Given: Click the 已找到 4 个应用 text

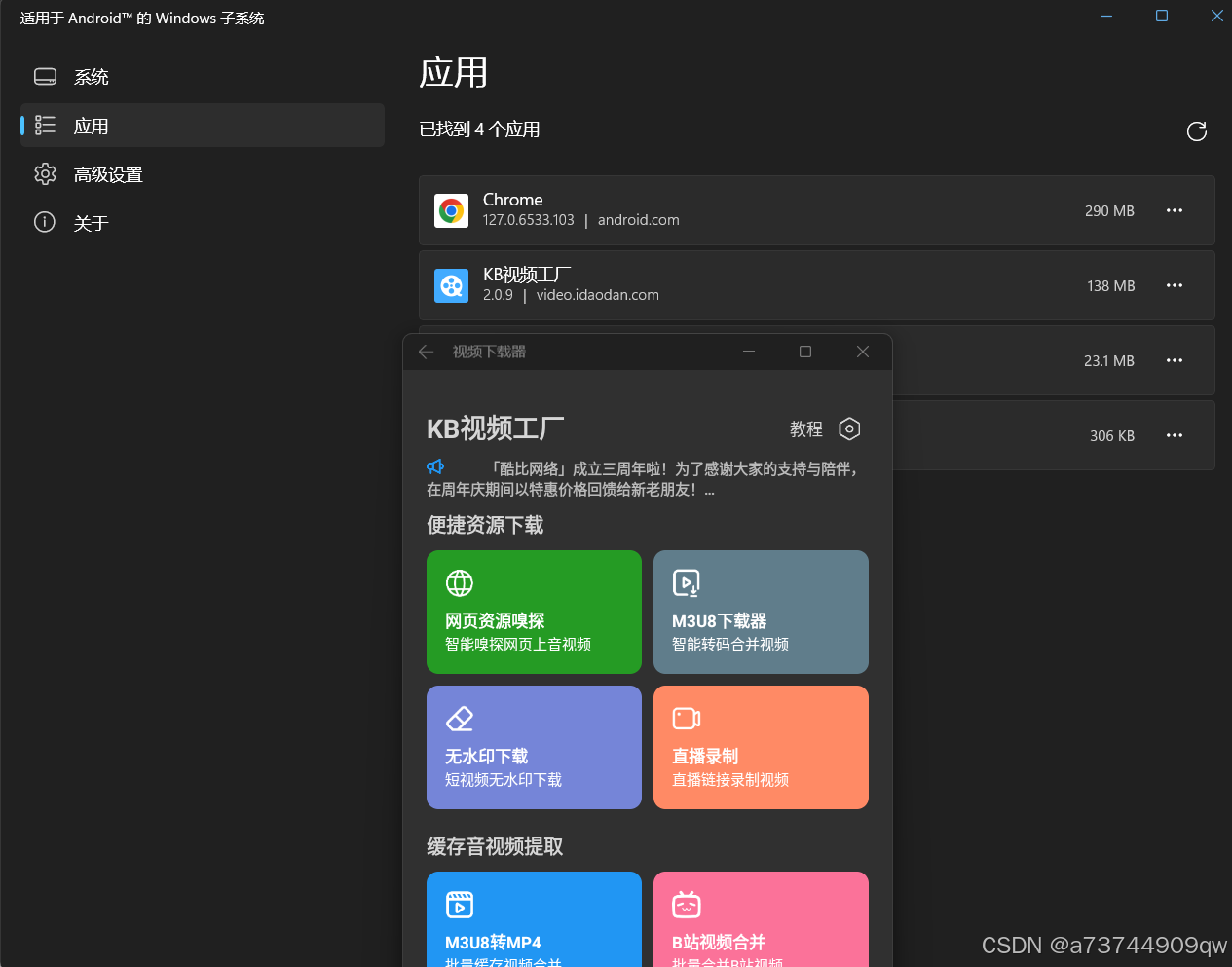Looking at the screenshot, I should 479,130.
